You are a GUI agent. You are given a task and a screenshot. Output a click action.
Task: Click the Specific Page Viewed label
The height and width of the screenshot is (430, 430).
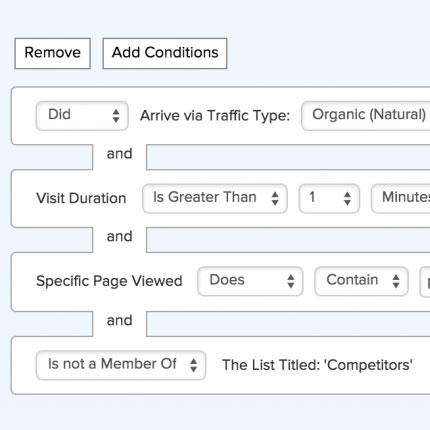click(109, 281)
